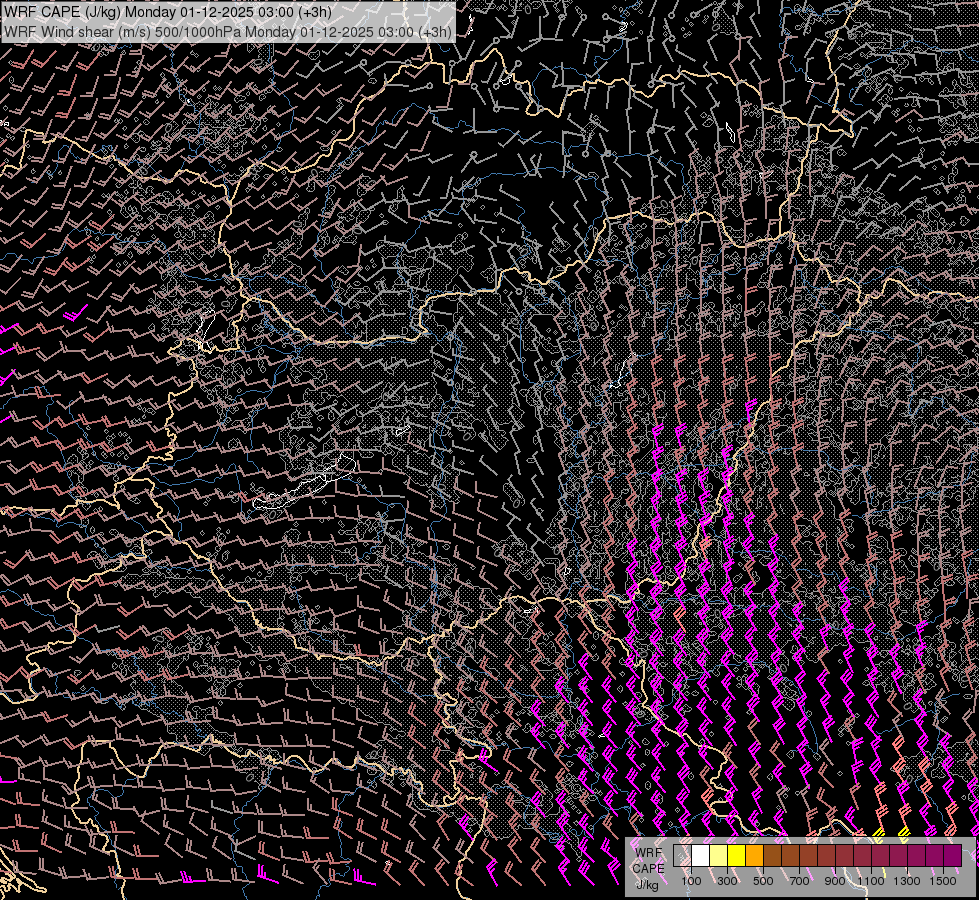
Task: Select the 500 legend scale value
Action: pos(763,881)
